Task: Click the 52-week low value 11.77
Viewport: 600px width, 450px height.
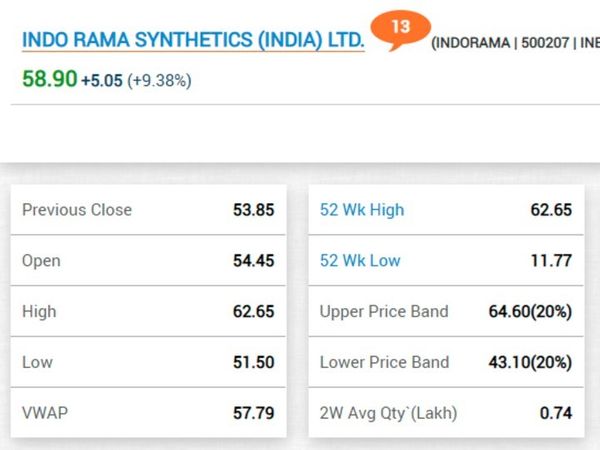Action: (x=551, y=261)
